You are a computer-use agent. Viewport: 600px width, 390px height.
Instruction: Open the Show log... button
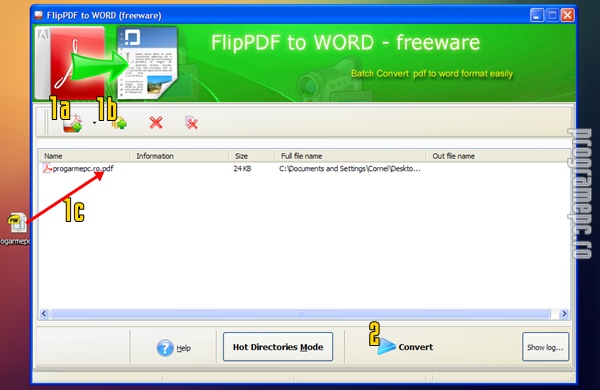pyautogui.click(x=545, y=347)
